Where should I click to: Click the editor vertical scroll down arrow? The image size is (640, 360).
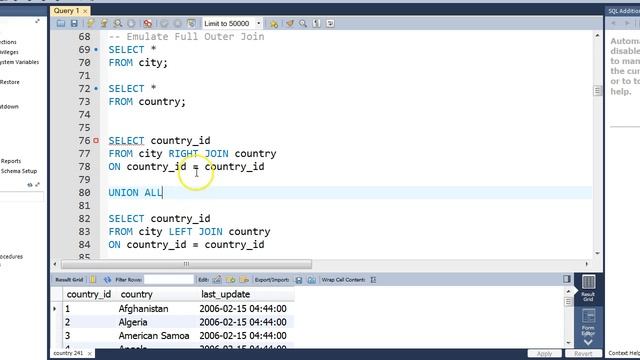pos(597,253)
